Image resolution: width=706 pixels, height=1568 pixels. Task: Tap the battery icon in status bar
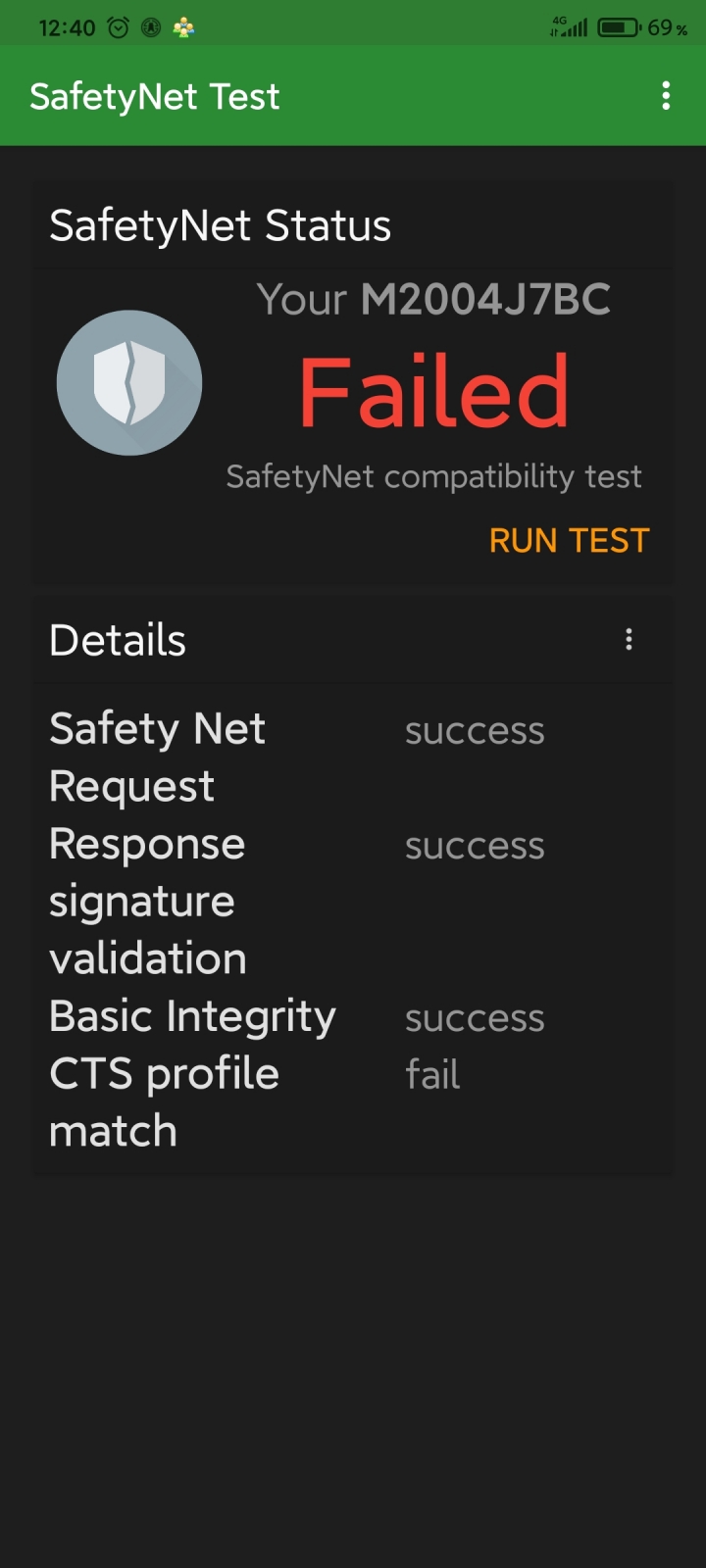click(620, 27)
